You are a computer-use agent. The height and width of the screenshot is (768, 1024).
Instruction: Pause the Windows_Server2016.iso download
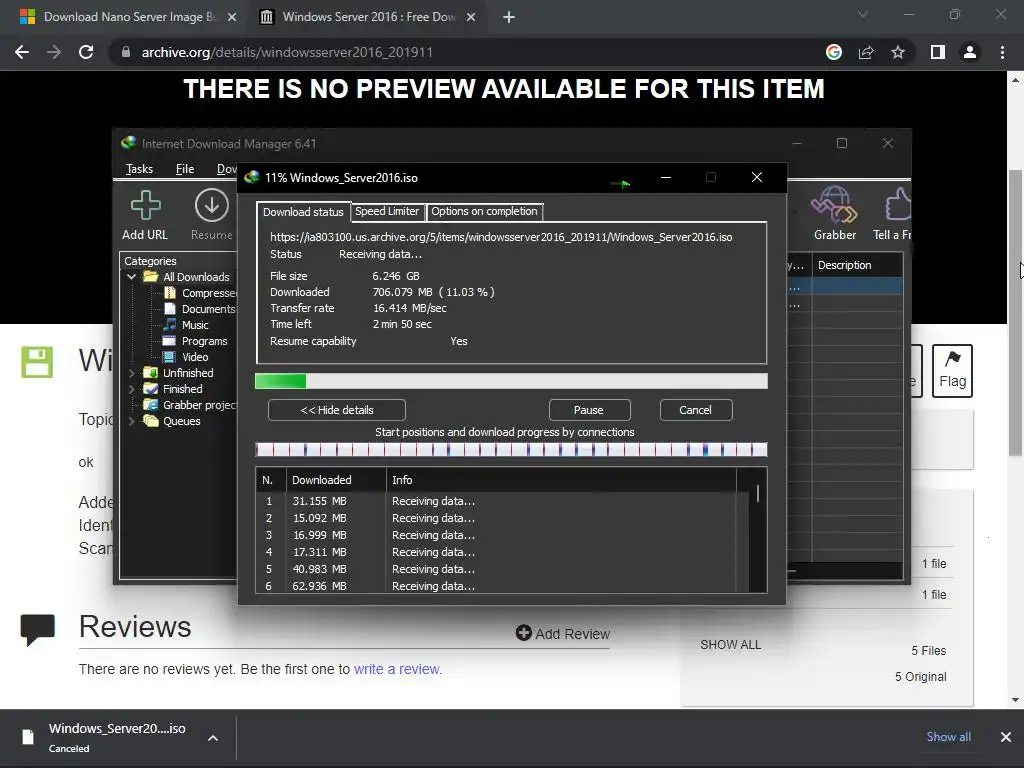tap(589, 410)
